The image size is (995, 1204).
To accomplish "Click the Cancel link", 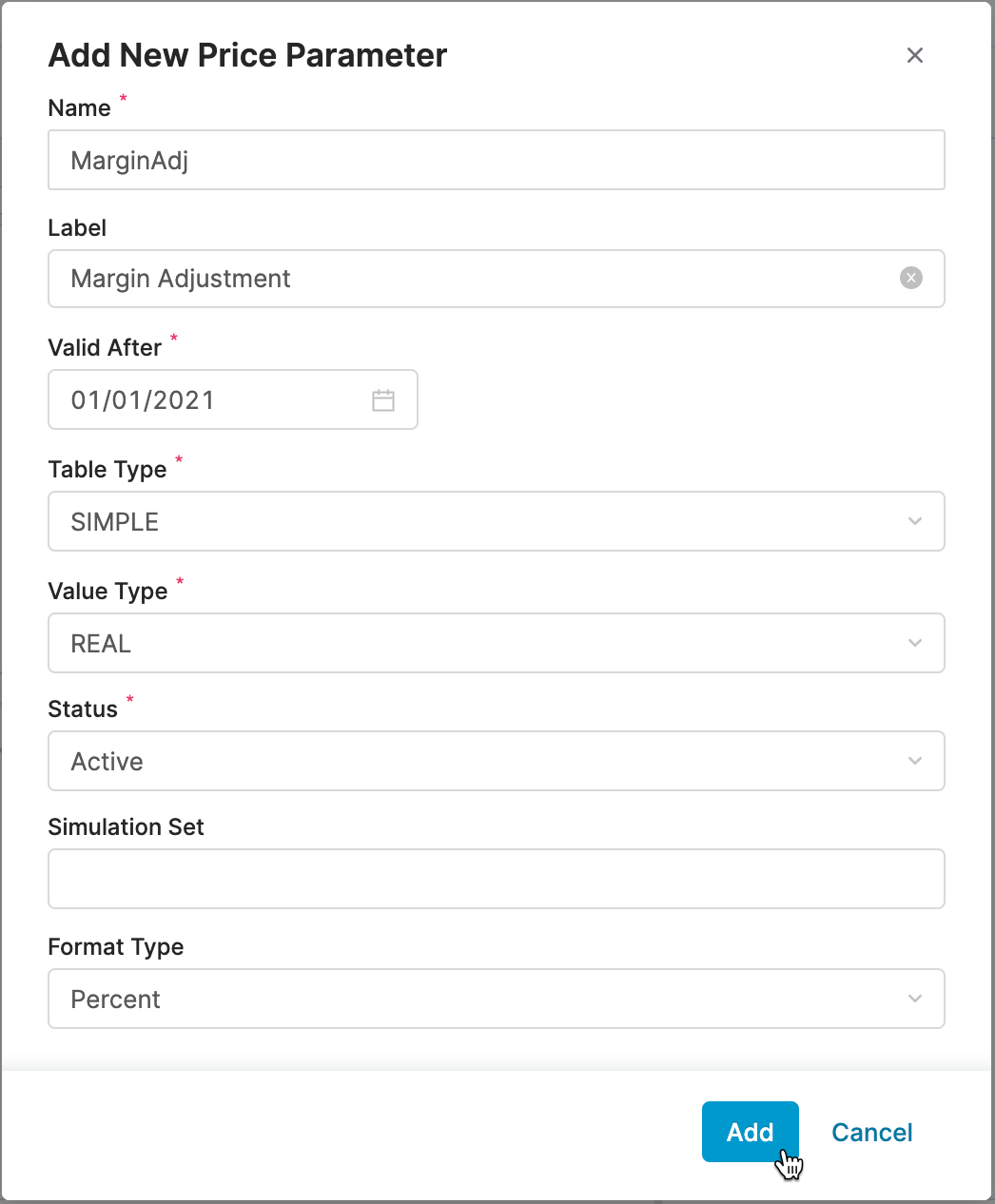I will tap(871, 1132).
